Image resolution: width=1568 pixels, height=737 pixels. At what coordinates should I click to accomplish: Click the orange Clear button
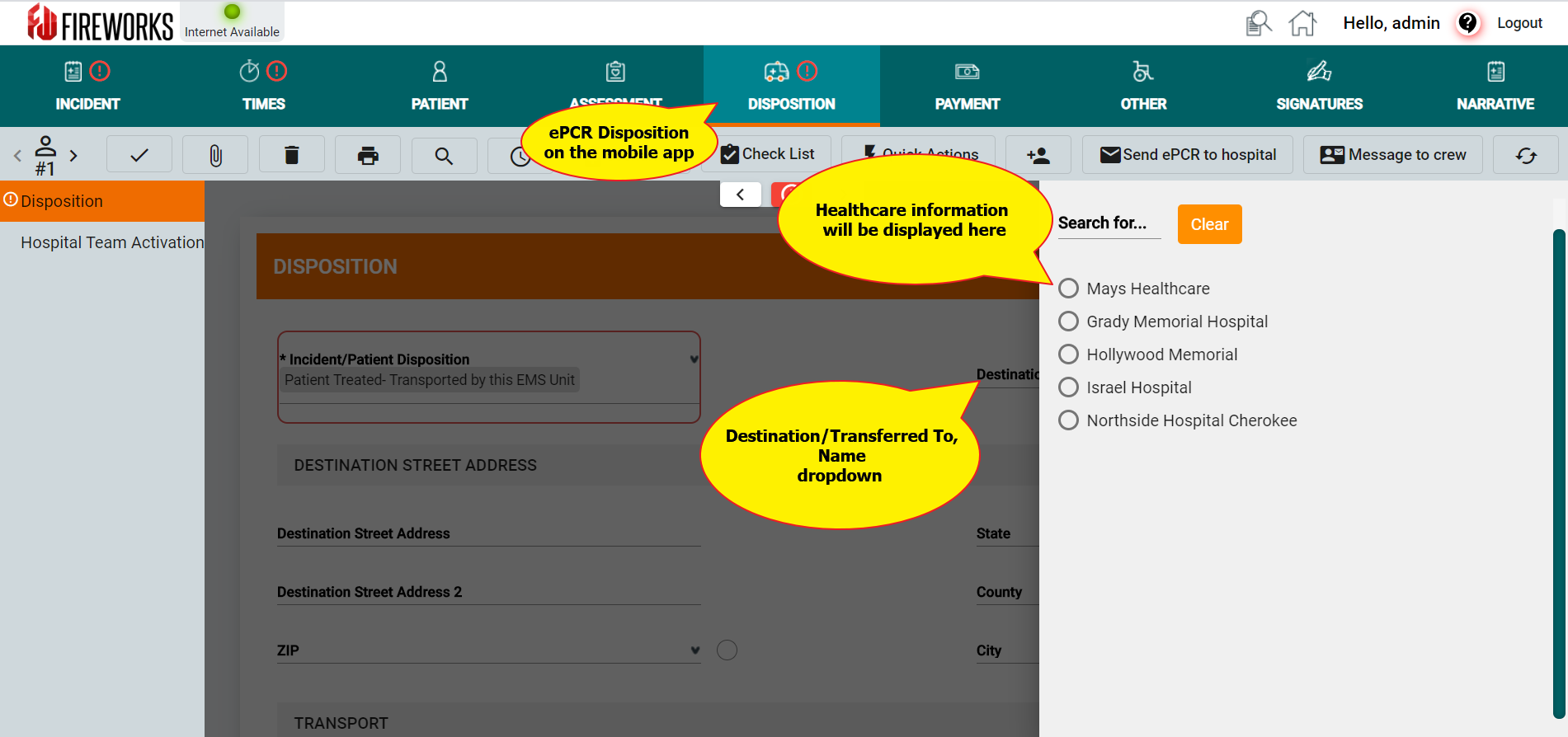[1209, 224]
